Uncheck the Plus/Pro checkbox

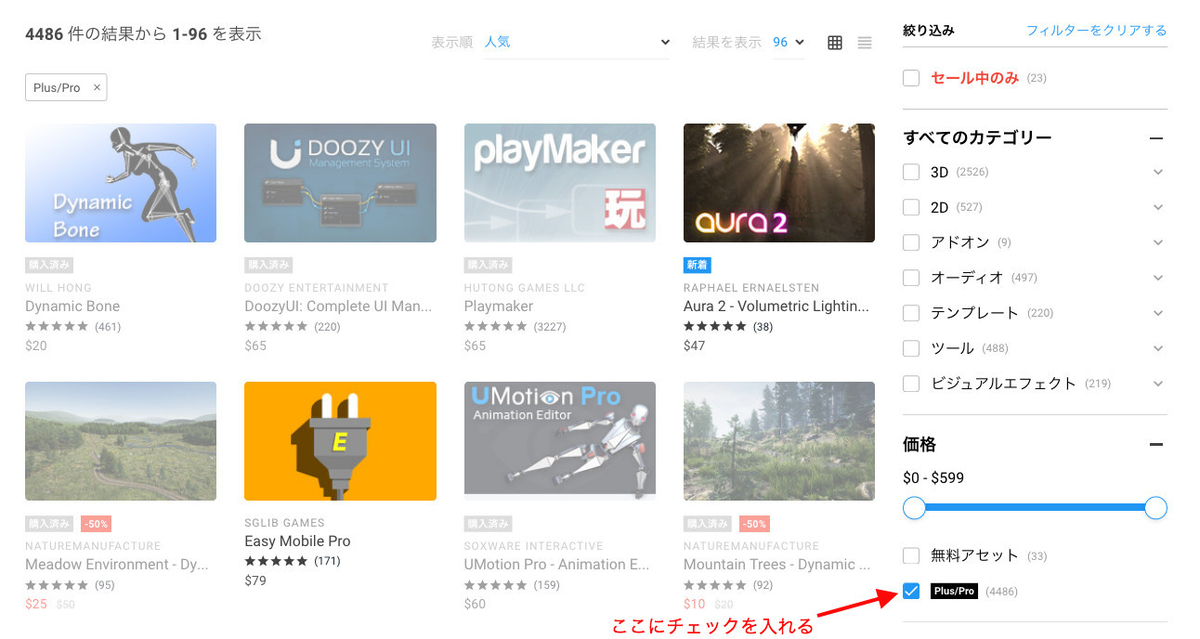pyautogui.click(x=911, y=591)
